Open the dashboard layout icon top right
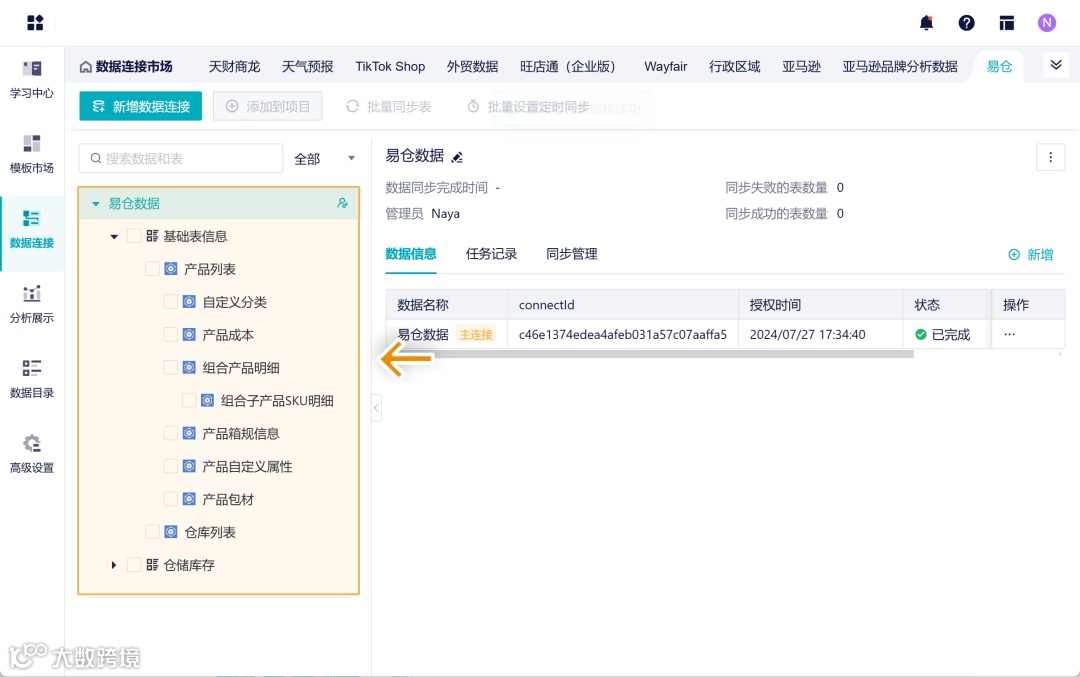 tap(1007, 22)
